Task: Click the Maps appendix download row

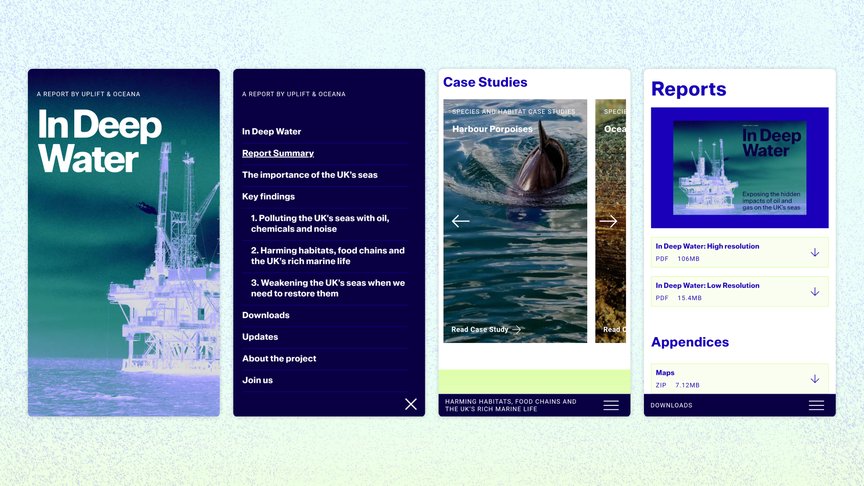Action: click(739, 379)
